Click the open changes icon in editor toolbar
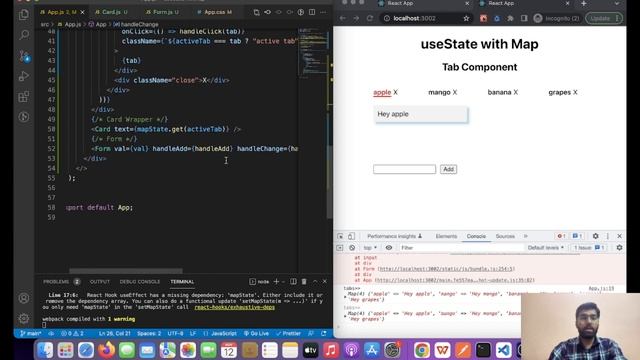 click(256, 12)
